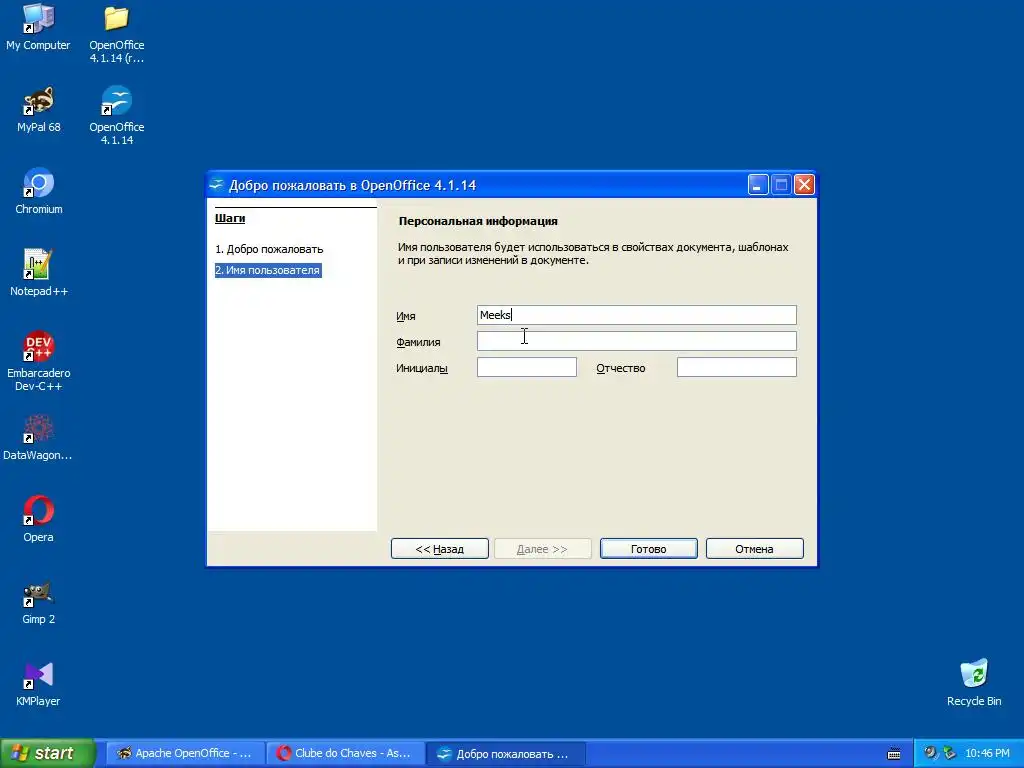
Task: Click the Имя field containing Meeks
Action: point(637,315)
